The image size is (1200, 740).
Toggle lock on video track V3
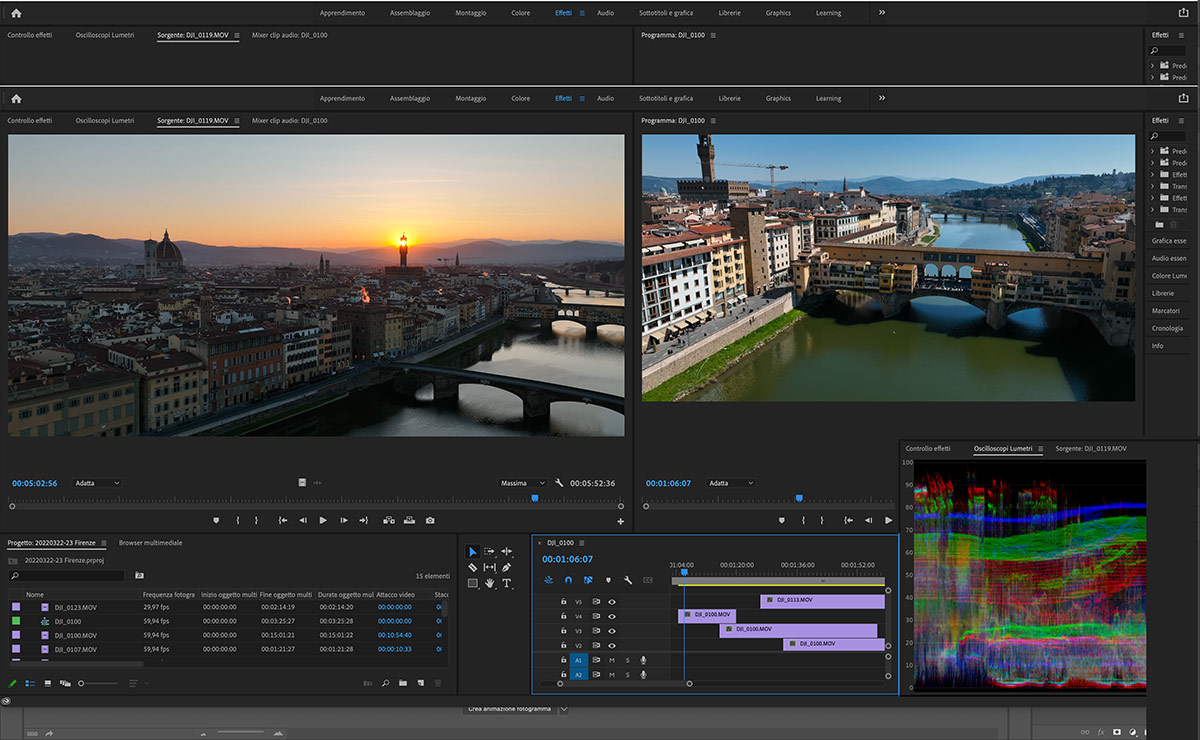click(x=563, y=631)
